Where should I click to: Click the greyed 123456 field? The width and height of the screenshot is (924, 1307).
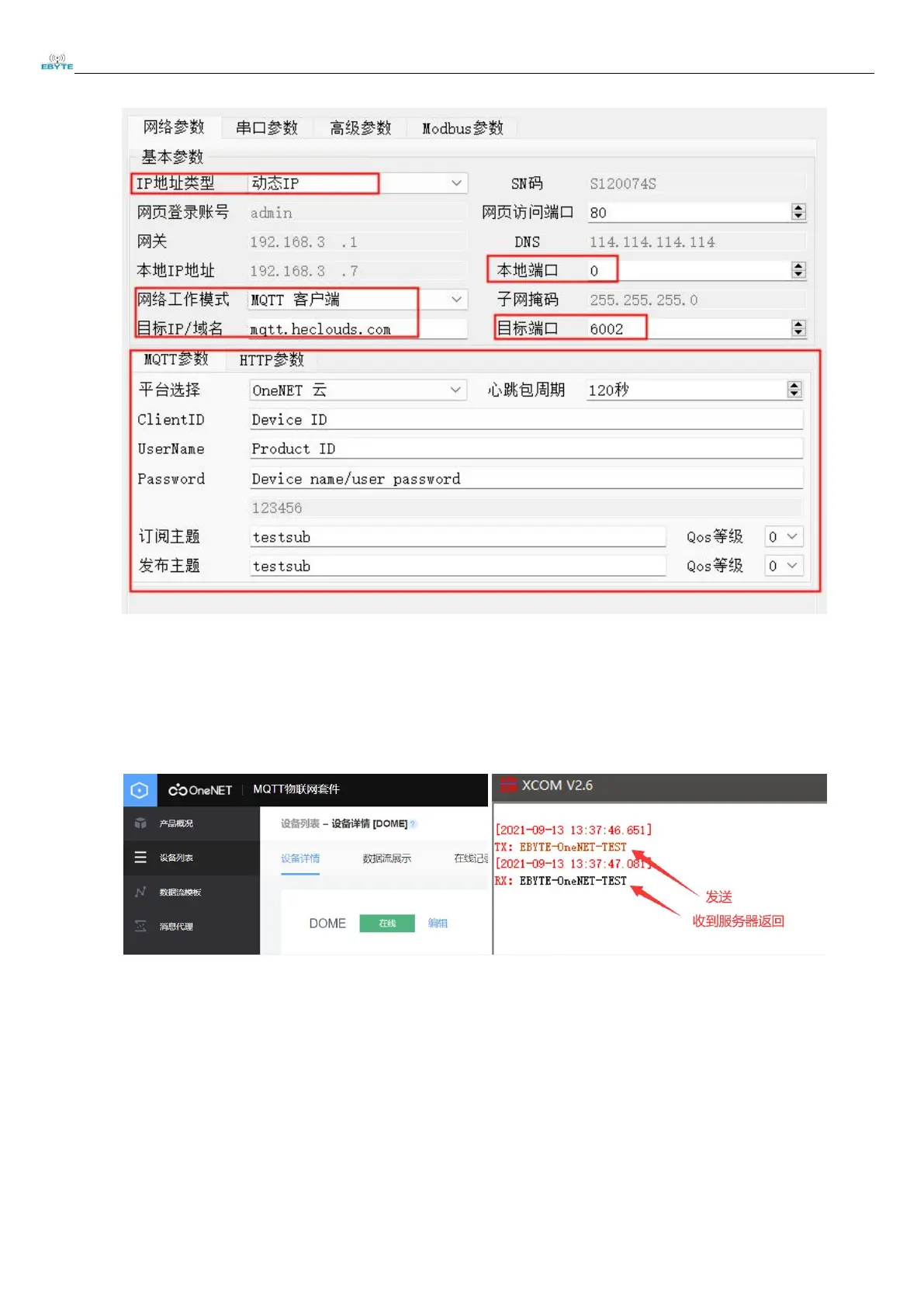[526, 508]
